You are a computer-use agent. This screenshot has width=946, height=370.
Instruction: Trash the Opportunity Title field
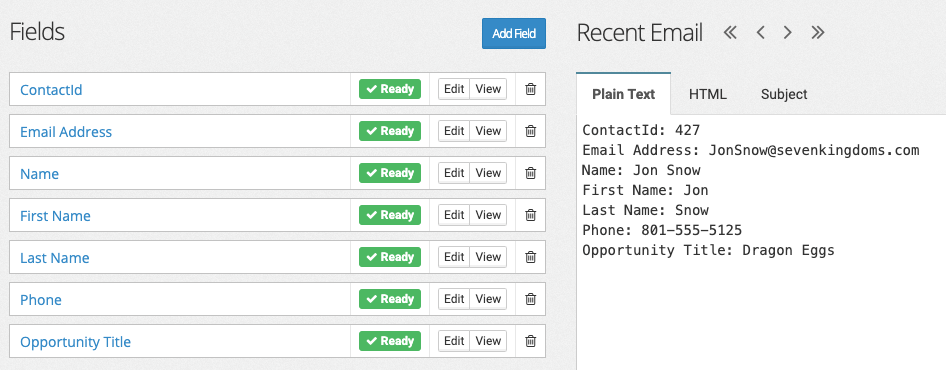[x=530, y=341]
